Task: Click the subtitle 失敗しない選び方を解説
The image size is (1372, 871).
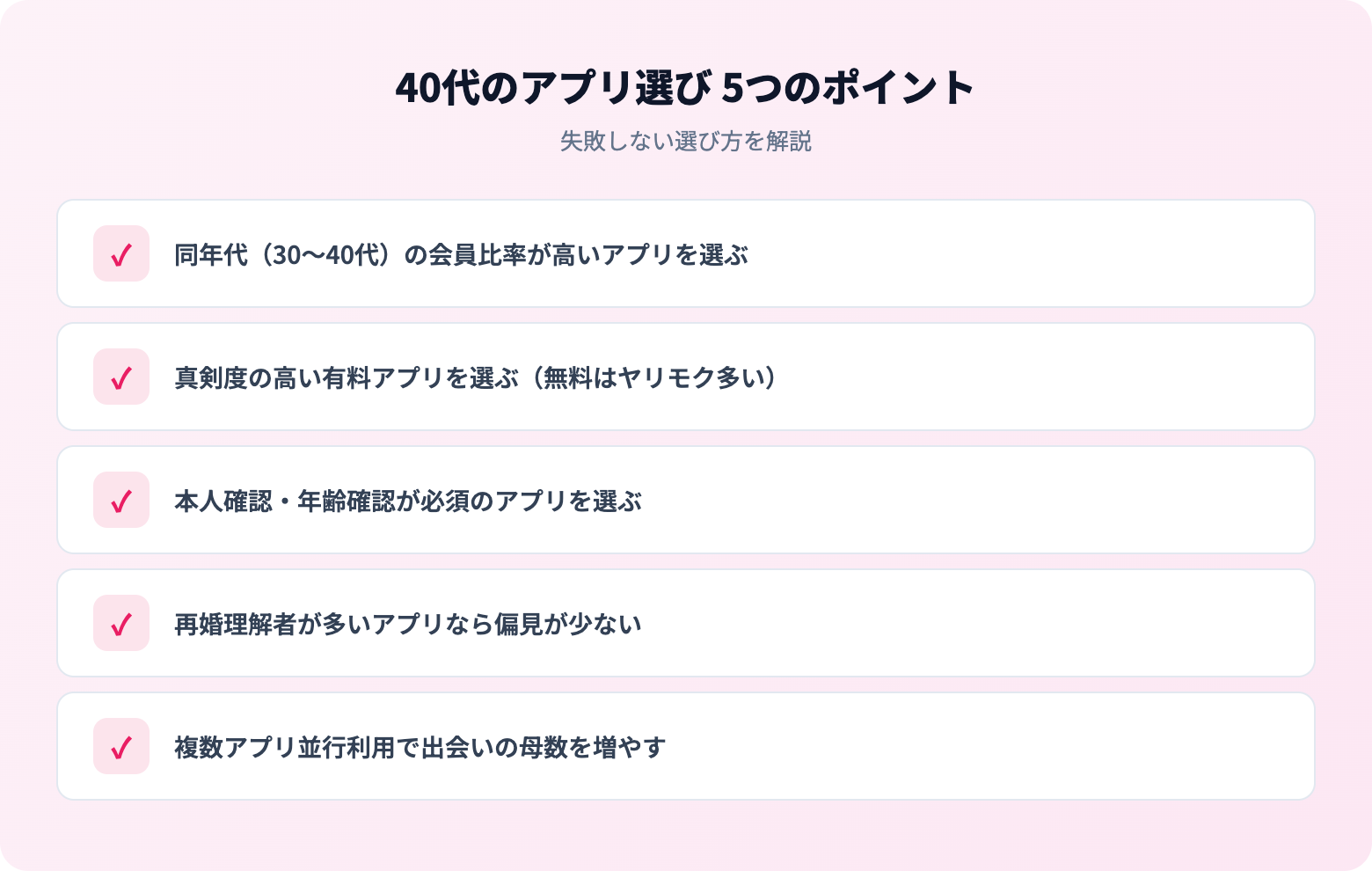Action: click(685, 142)
